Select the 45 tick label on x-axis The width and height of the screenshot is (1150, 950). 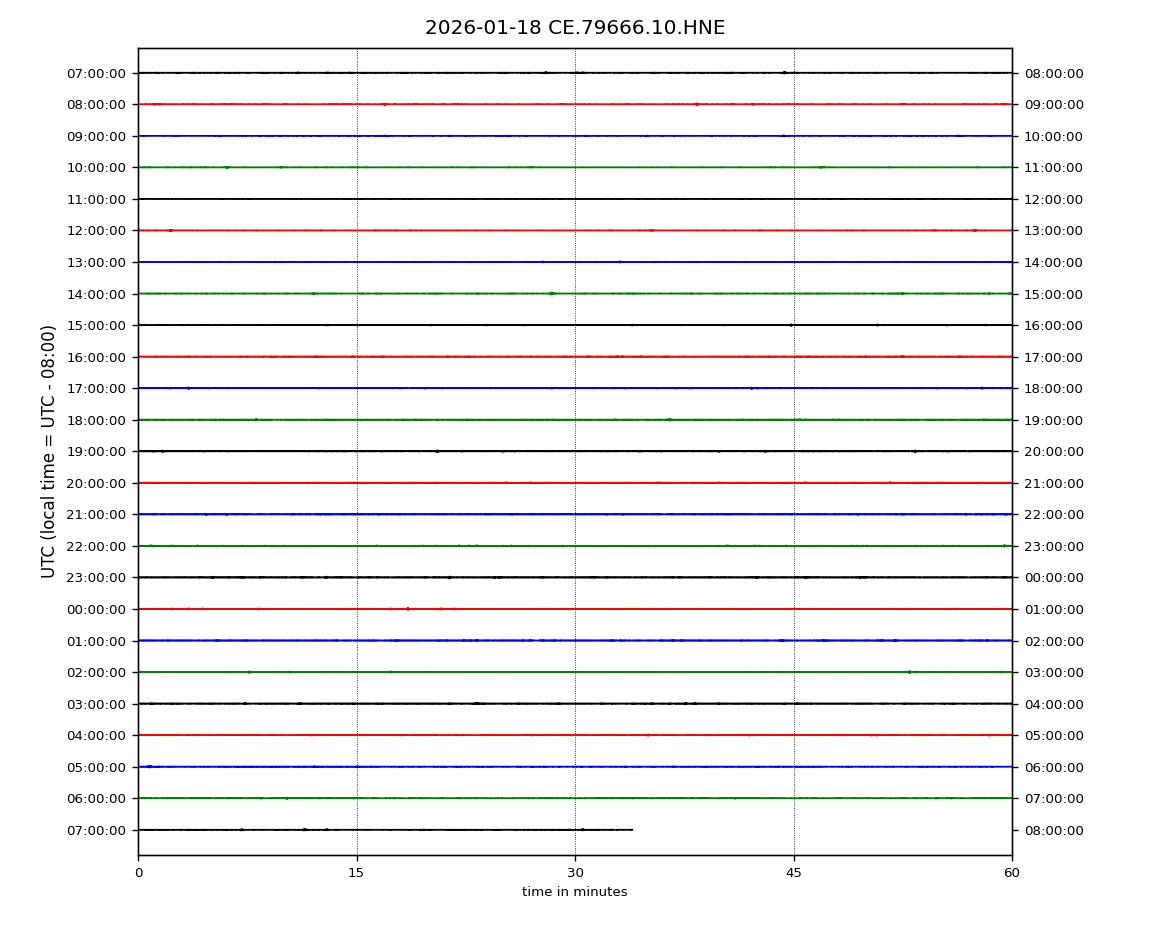point(794,873)
